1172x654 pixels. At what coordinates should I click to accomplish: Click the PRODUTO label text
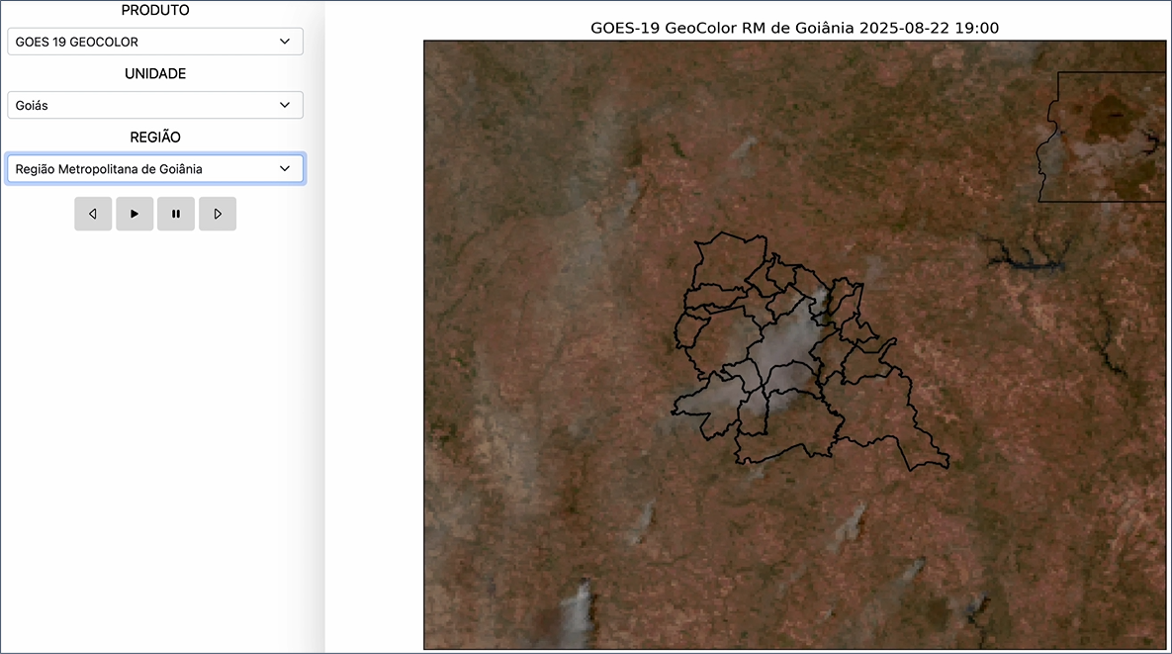(155, 10)
